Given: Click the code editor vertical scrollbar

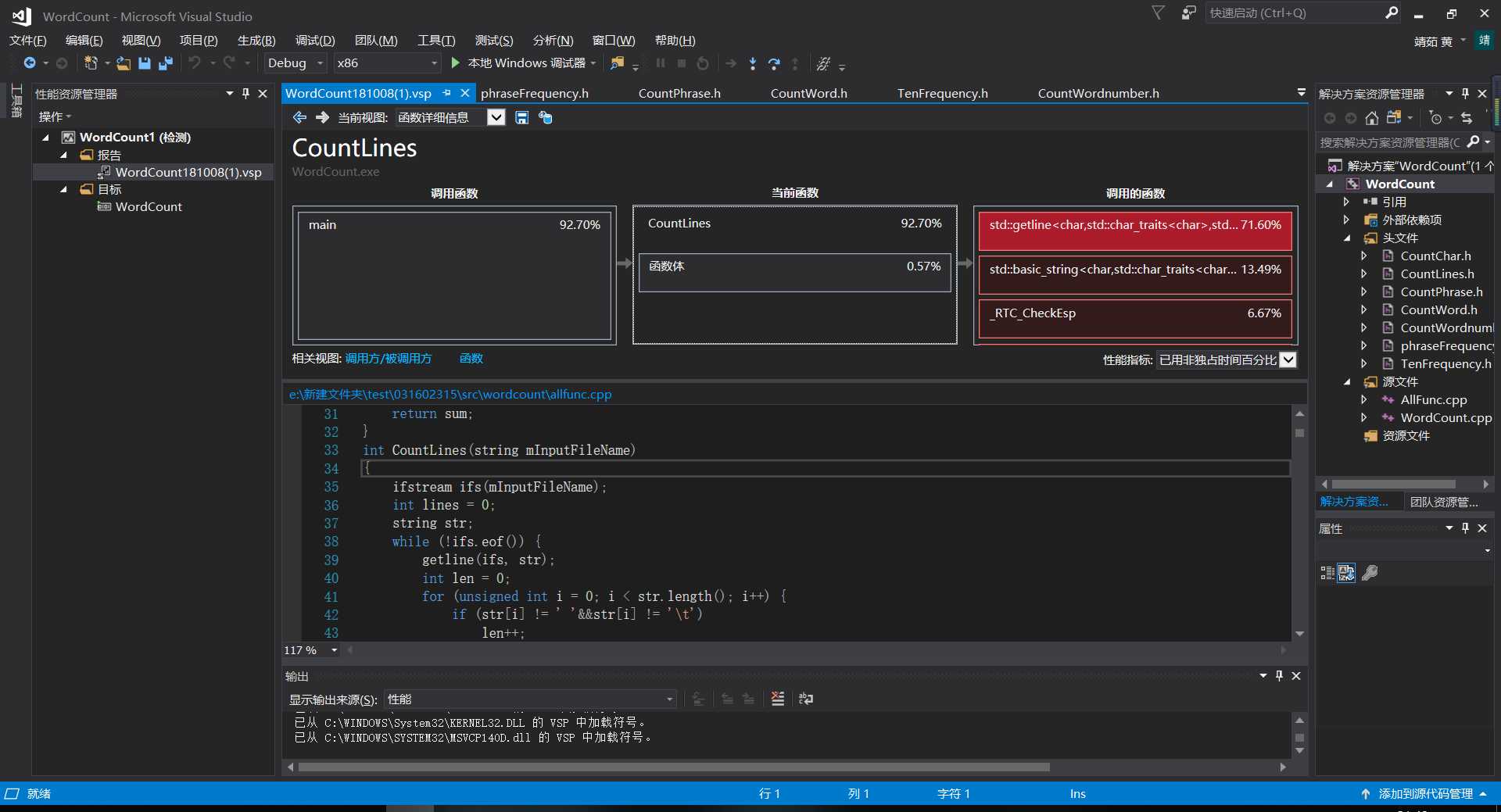Looking at the screenshot, I should click(1299, 523).
